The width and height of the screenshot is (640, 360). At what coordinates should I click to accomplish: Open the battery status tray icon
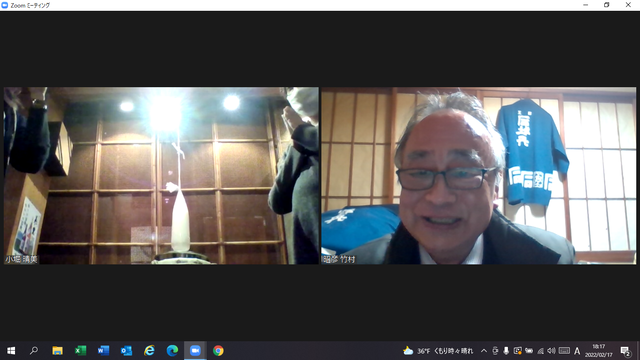(529, 351)
